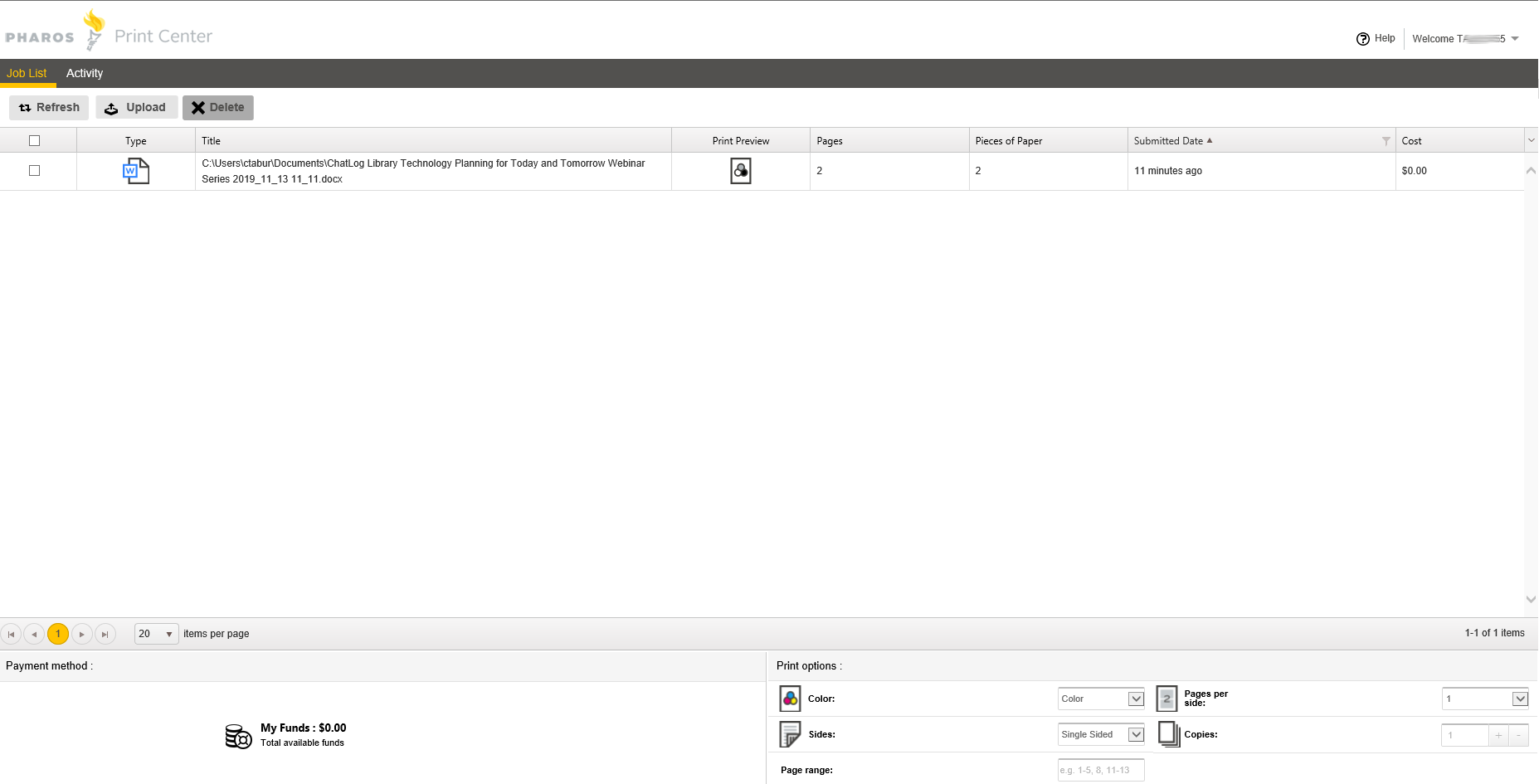Click the Word document type icon
This screenshot has height=784, width=1539.
coord(135,171)
